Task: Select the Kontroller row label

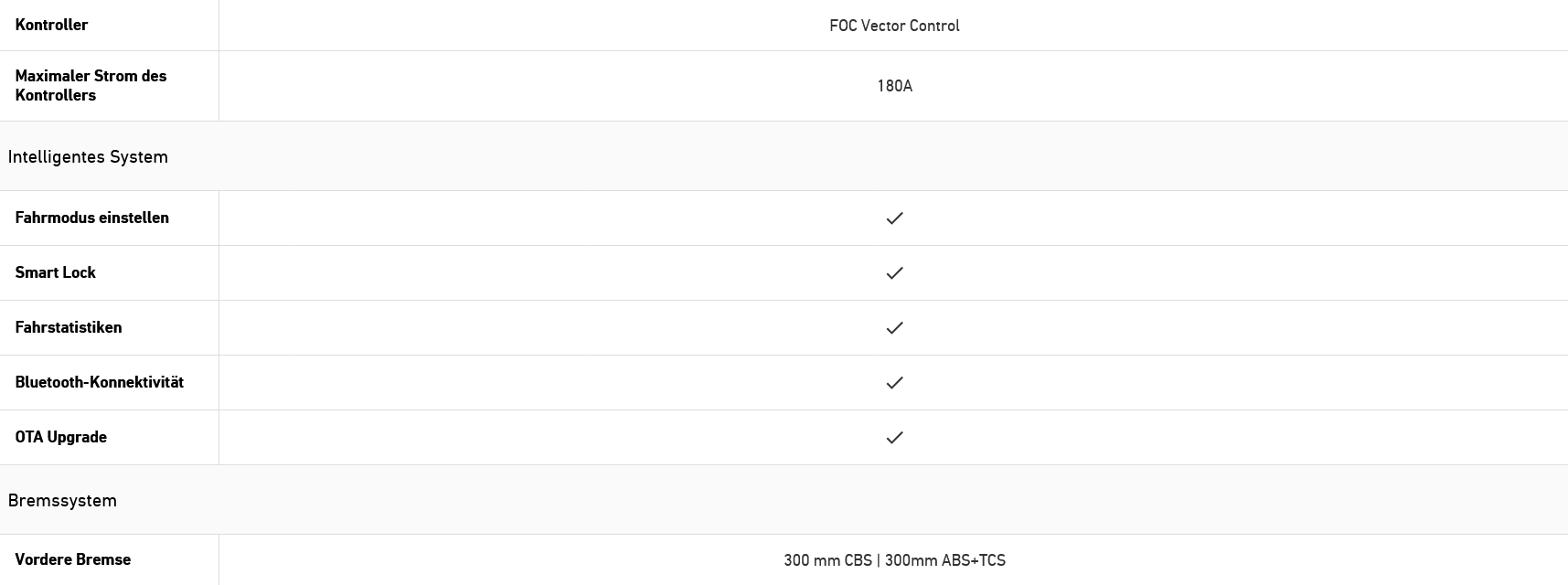Action: [x=51, y=25]
